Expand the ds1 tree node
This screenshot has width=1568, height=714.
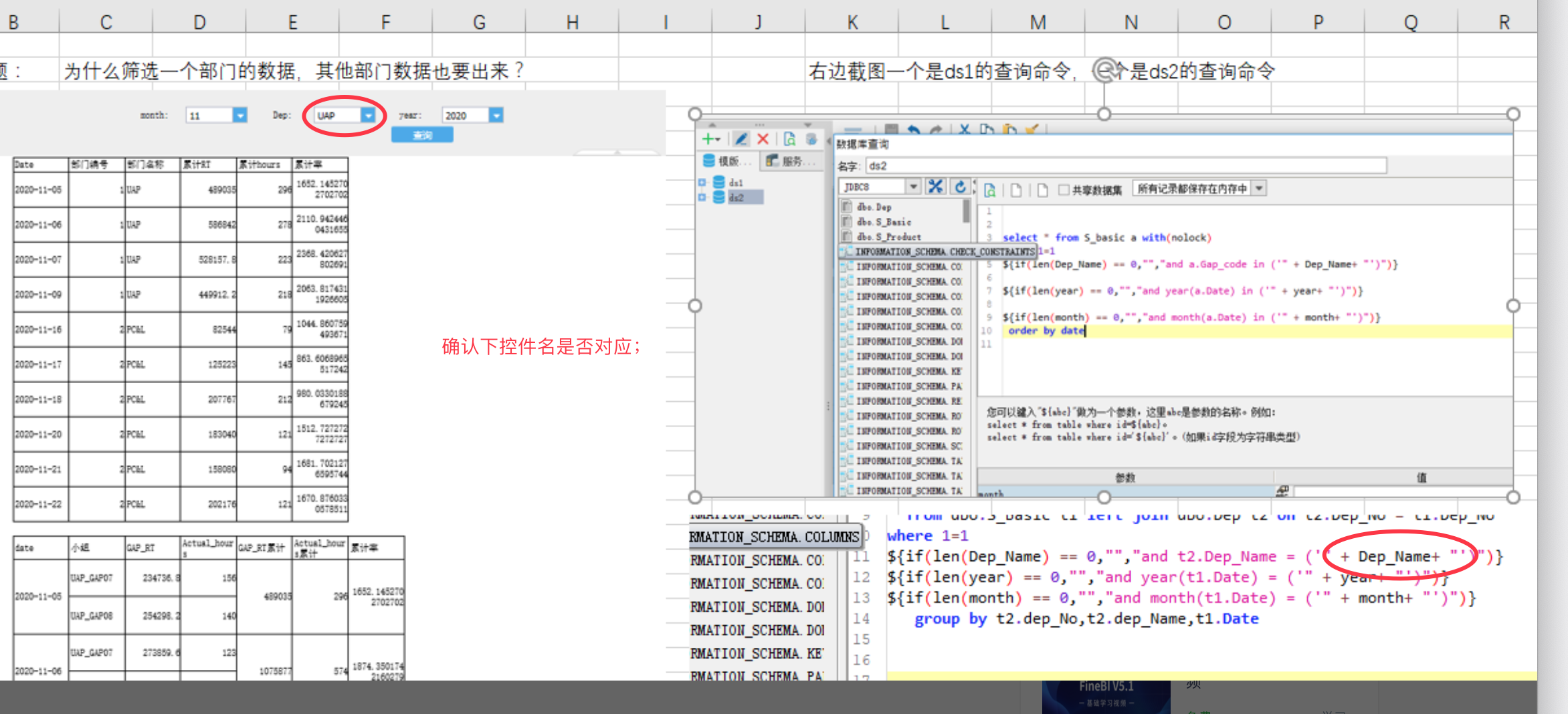click(702, 182)
